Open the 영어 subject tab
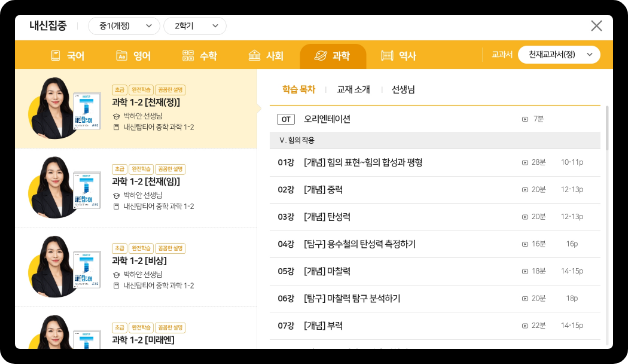Viewport: 628px width, 364px height. (x=133, y=56)
